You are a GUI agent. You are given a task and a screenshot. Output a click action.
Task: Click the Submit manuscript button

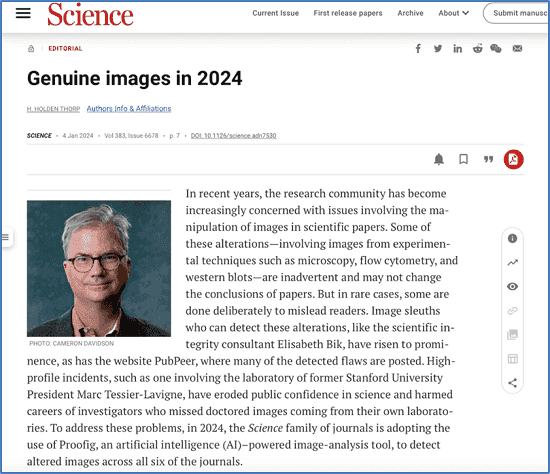point(517,13)
